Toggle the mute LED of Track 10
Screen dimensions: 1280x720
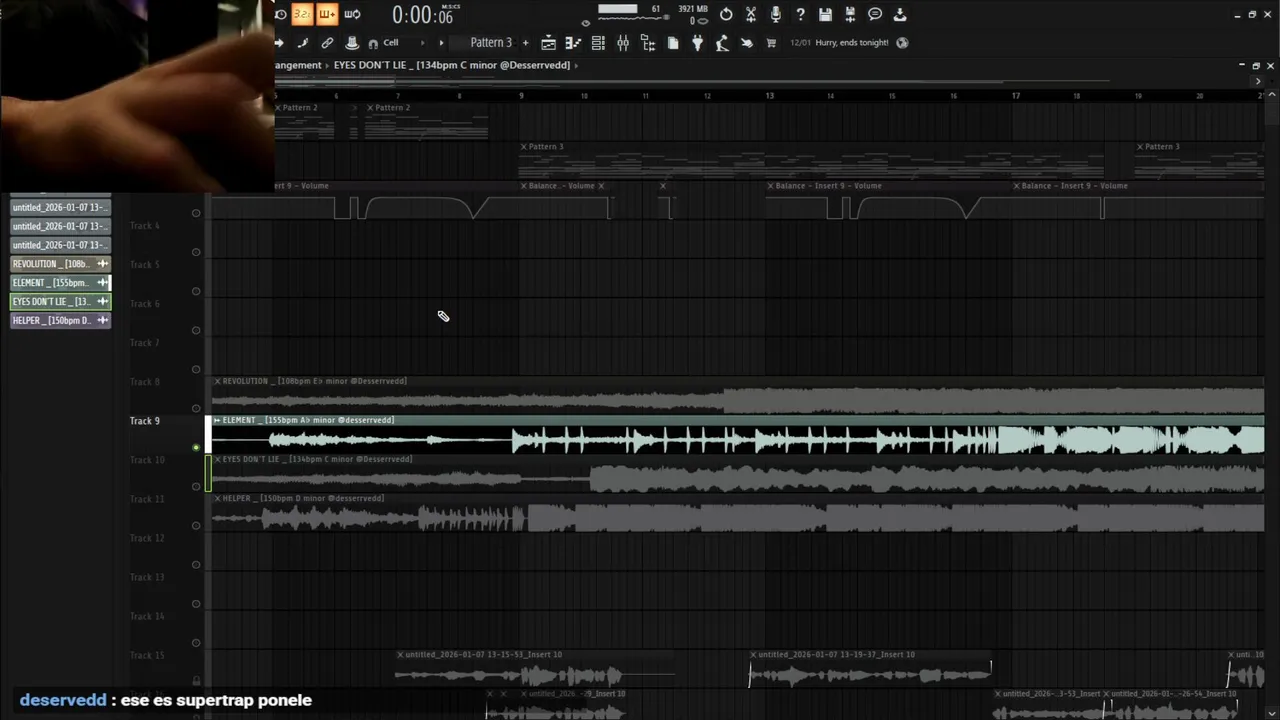[196, 487]
